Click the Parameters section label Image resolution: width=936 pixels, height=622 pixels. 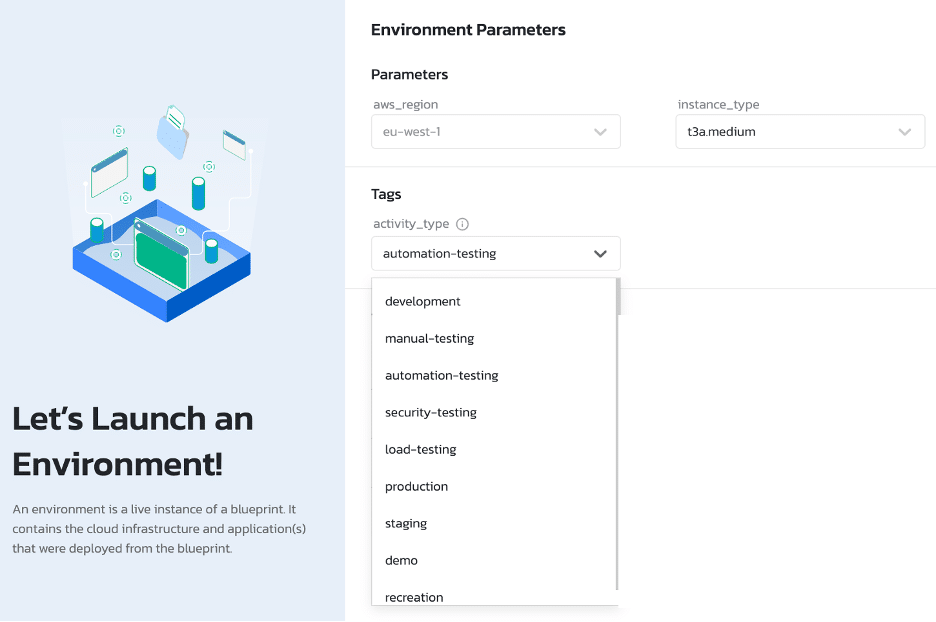pos(410,75)
